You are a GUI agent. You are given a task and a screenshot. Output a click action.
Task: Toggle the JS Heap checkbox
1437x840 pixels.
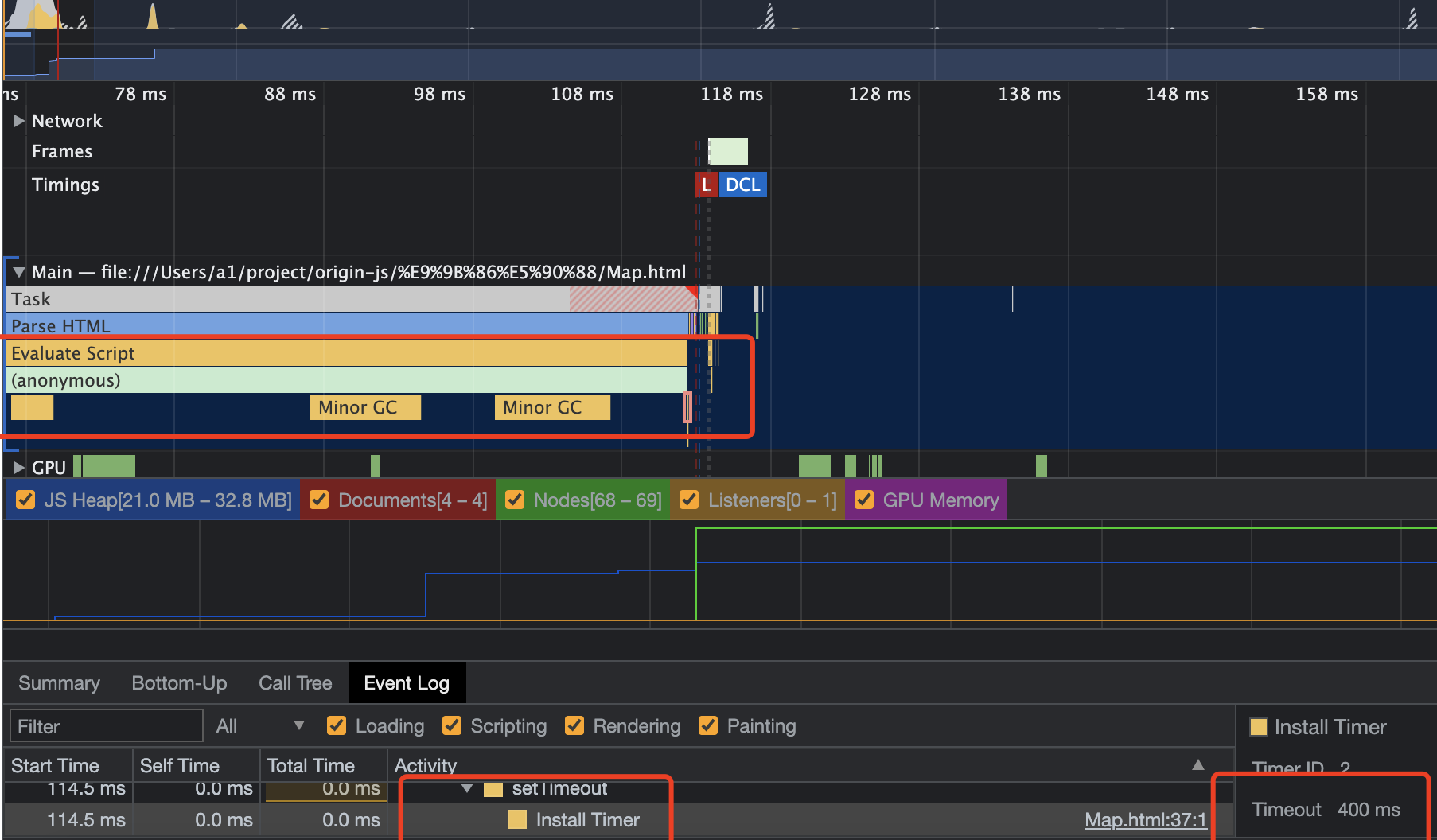pos(25,500)
